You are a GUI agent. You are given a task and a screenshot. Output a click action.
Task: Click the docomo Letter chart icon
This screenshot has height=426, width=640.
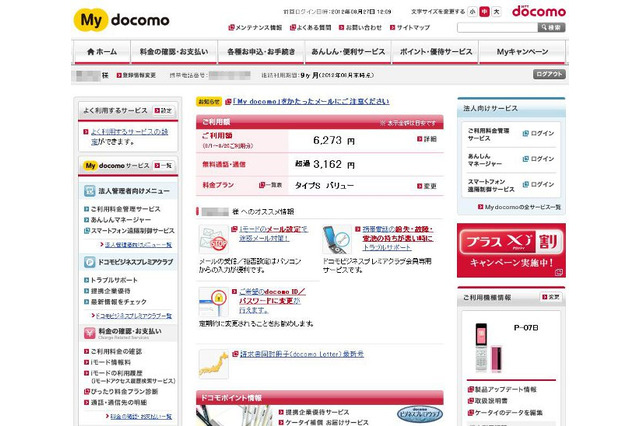213,361
